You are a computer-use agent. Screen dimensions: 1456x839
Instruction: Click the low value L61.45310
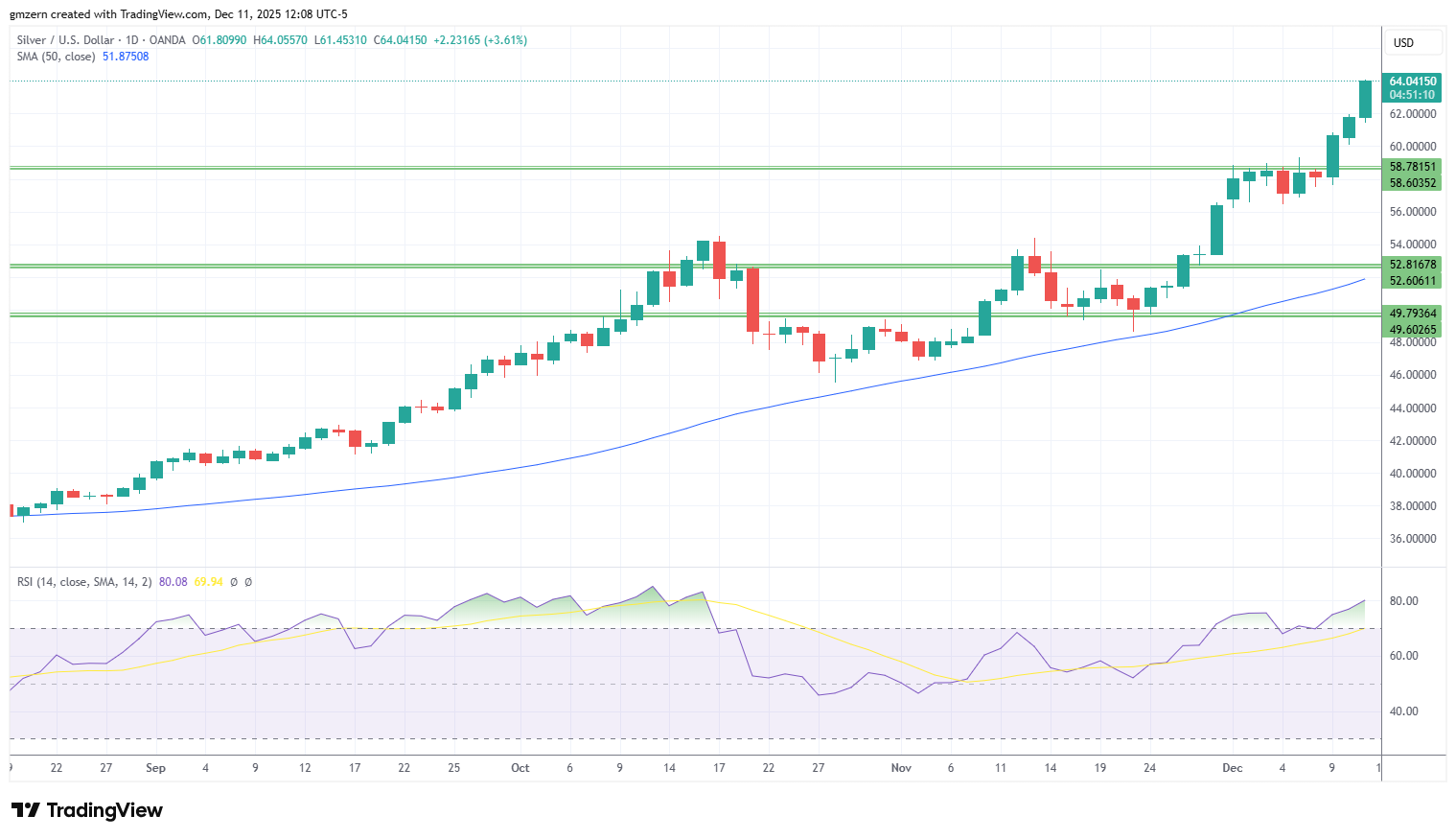[x=340, y=40]
